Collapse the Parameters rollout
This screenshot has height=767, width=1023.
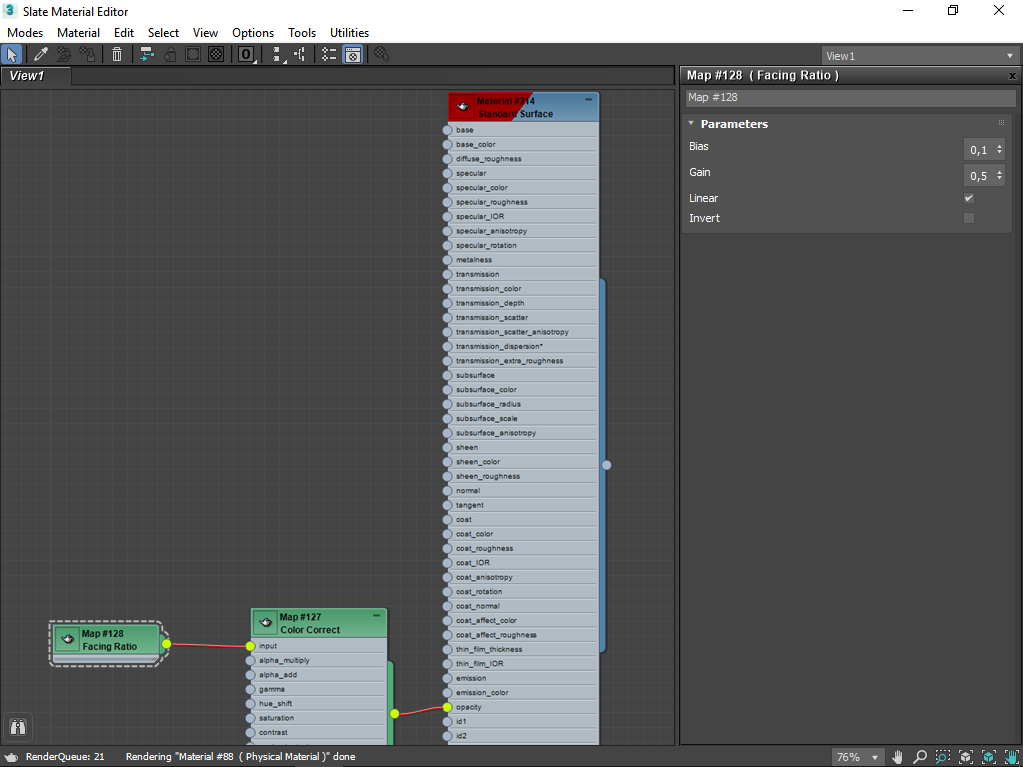tap(690, 123)
